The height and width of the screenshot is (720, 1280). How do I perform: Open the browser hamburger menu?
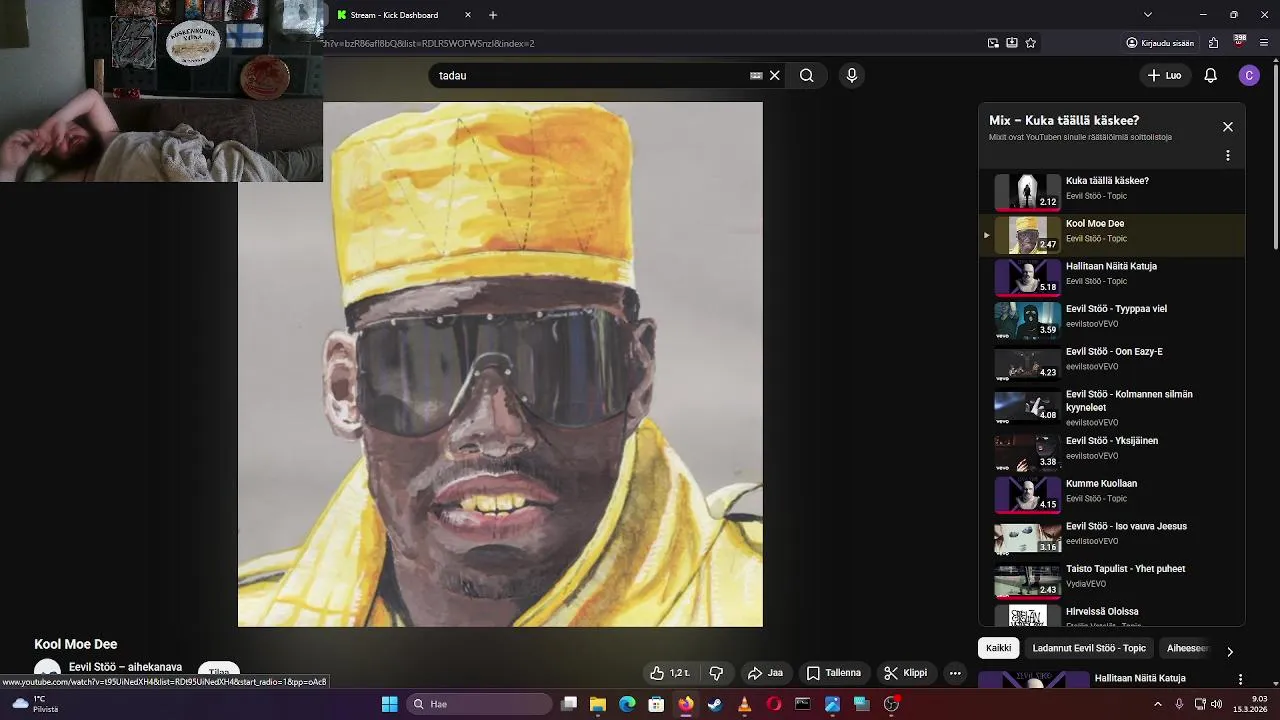(1264, 43)
